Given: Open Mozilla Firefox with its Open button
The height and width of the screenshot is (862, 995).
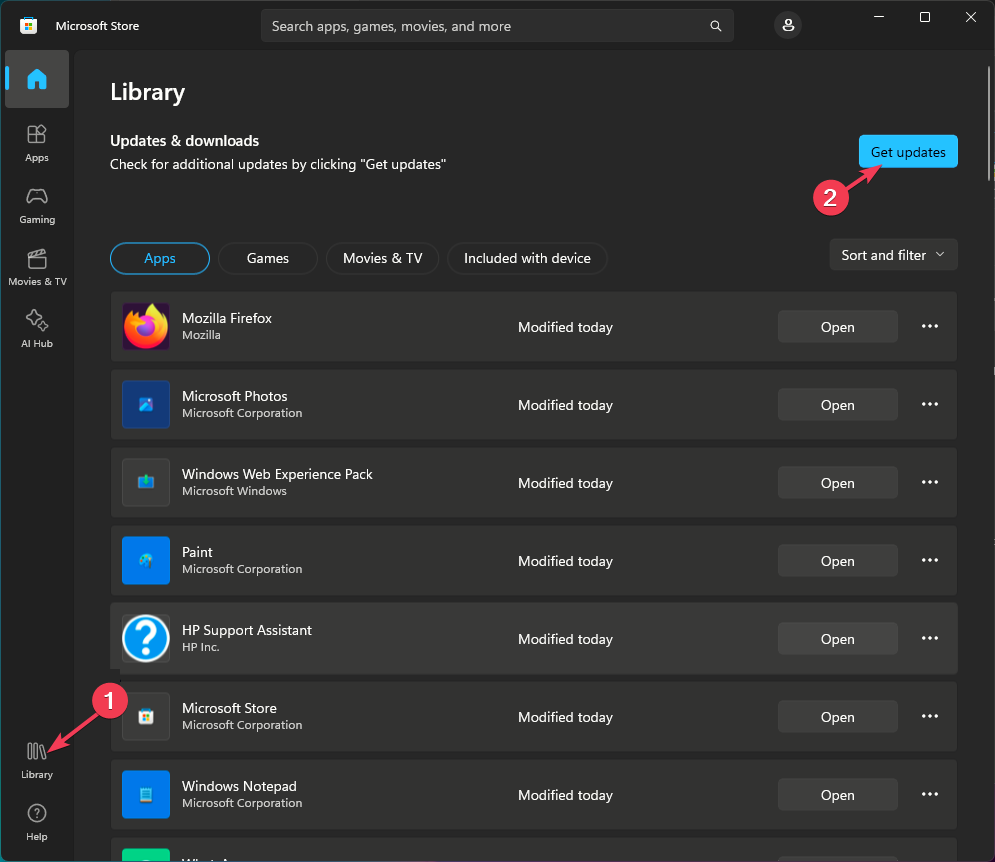Looking at the screenshot, I should 838,327.
